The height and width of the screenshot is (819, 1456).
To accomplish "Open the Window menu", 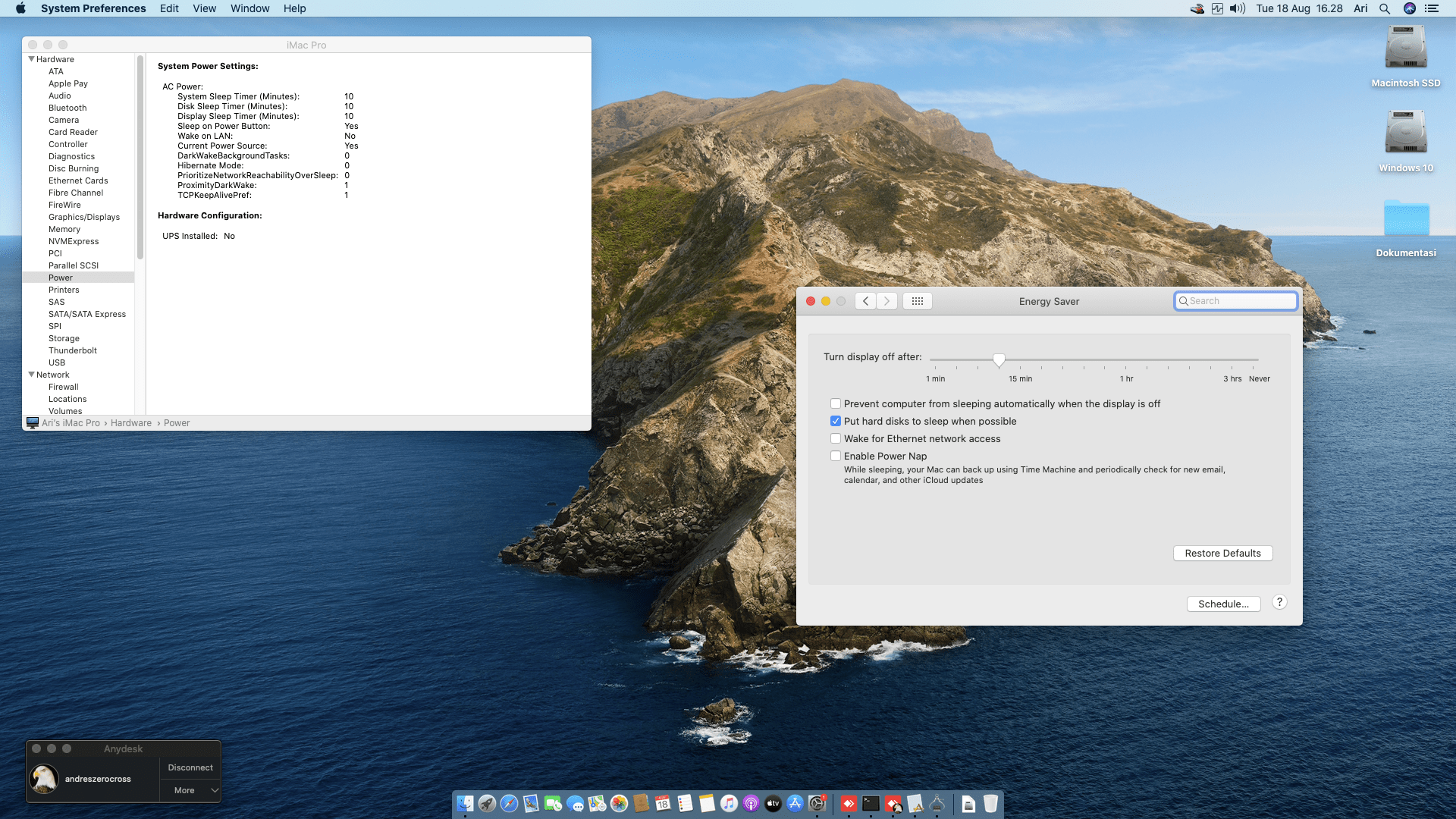I will click(249, 8).
